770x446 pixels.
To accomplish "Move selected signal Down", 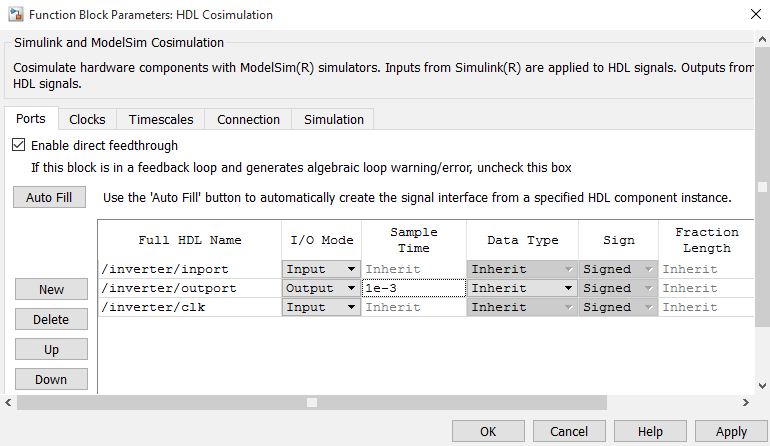I will (x=52, y=379).
